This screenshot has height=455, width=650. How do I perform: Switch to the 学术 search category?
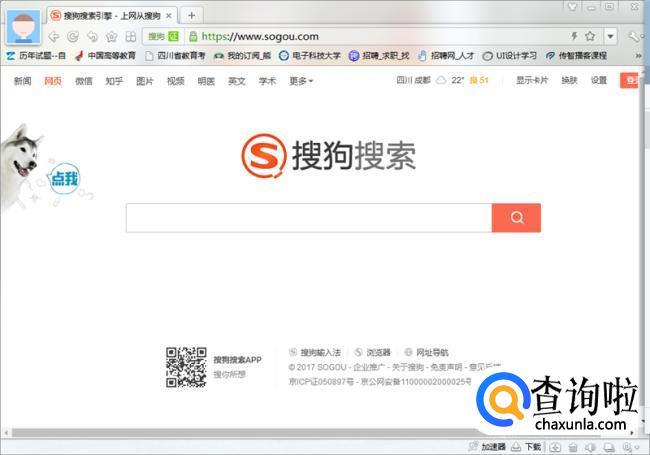267,81
